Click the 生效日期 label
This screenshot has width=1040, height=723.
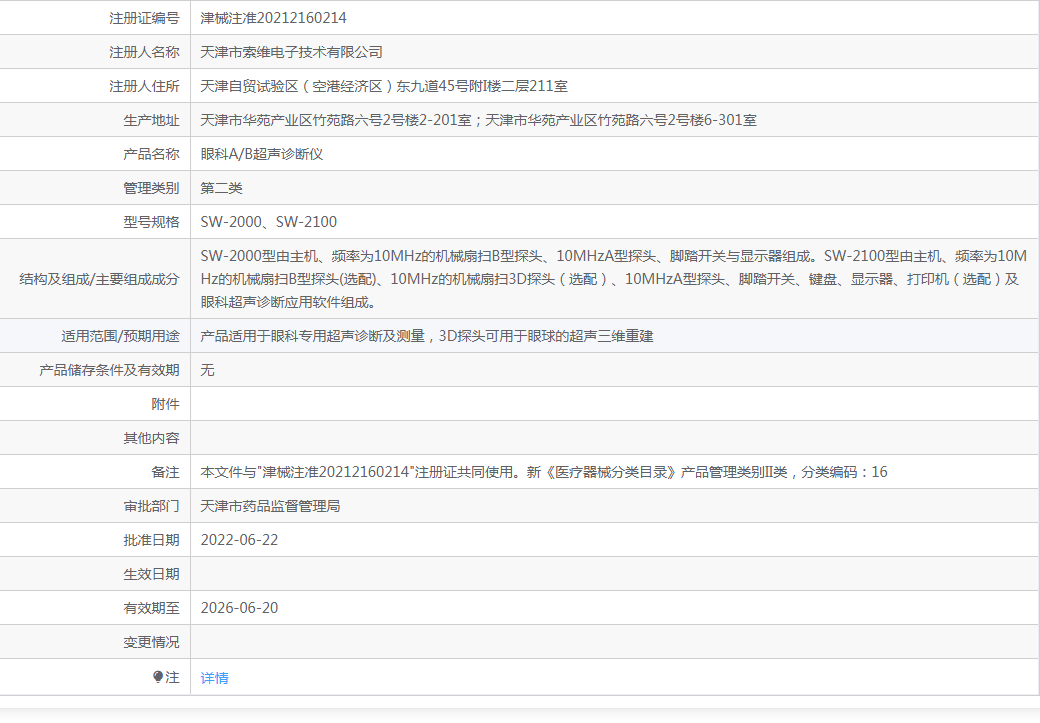(x=151, y=574)
